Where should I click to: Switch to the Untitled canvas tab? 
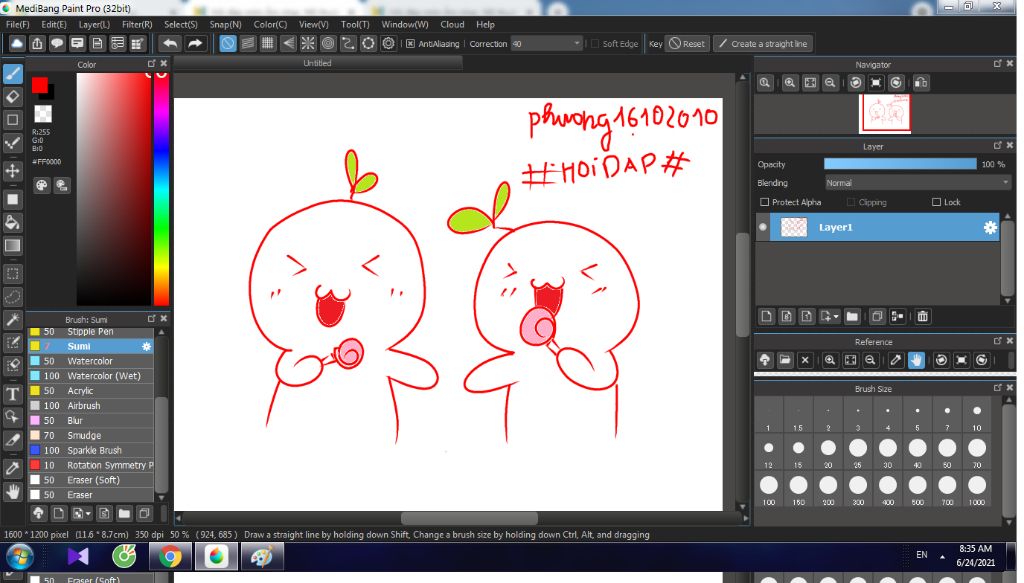[317, 63]
